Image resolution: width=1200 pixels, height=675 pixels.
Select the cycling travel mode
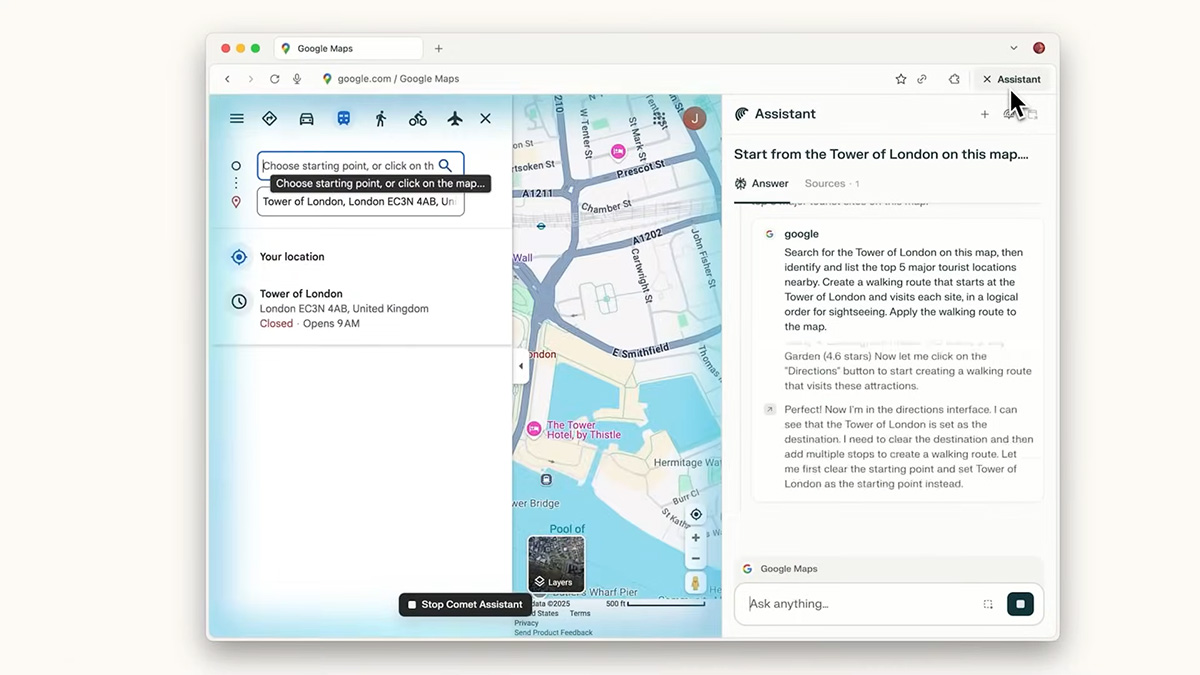[x=418, y=119]
